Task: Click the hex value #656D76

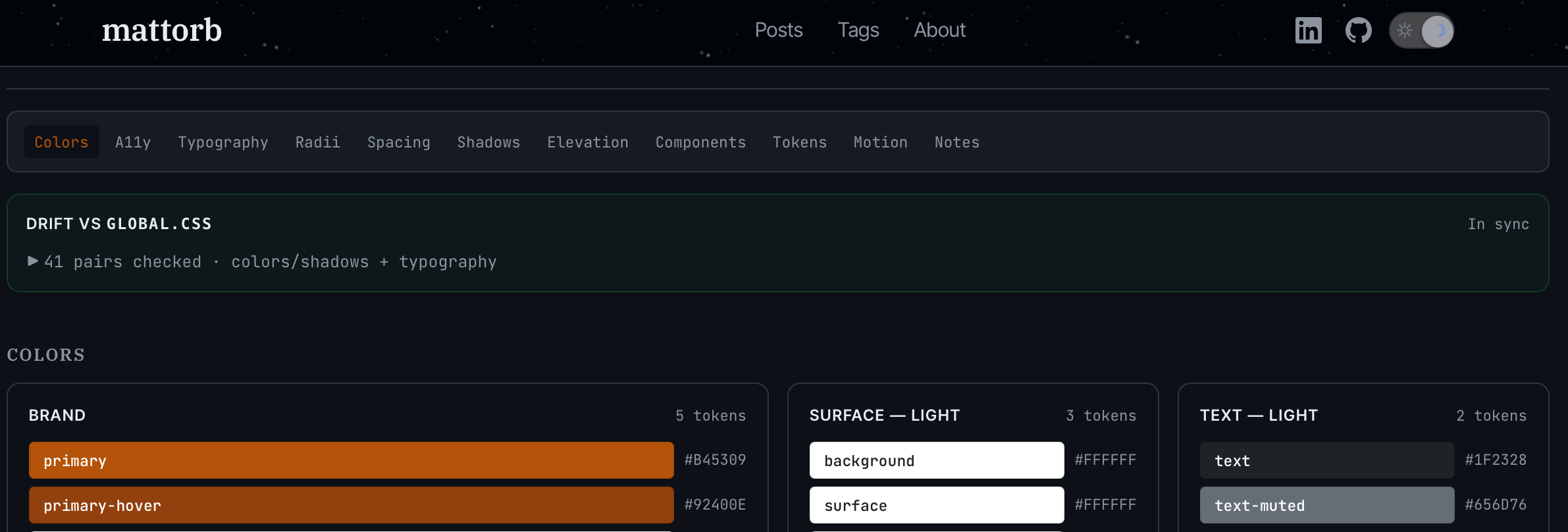Action: [1496, 504]
